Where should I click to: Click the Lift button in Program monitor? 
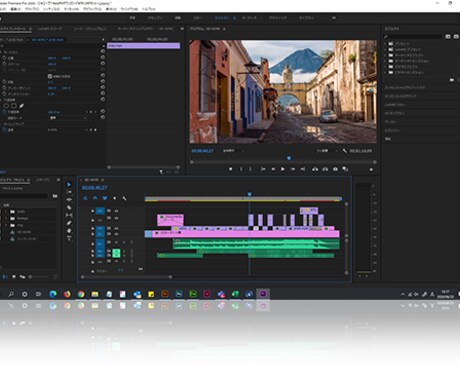click(x=315, y=169)
